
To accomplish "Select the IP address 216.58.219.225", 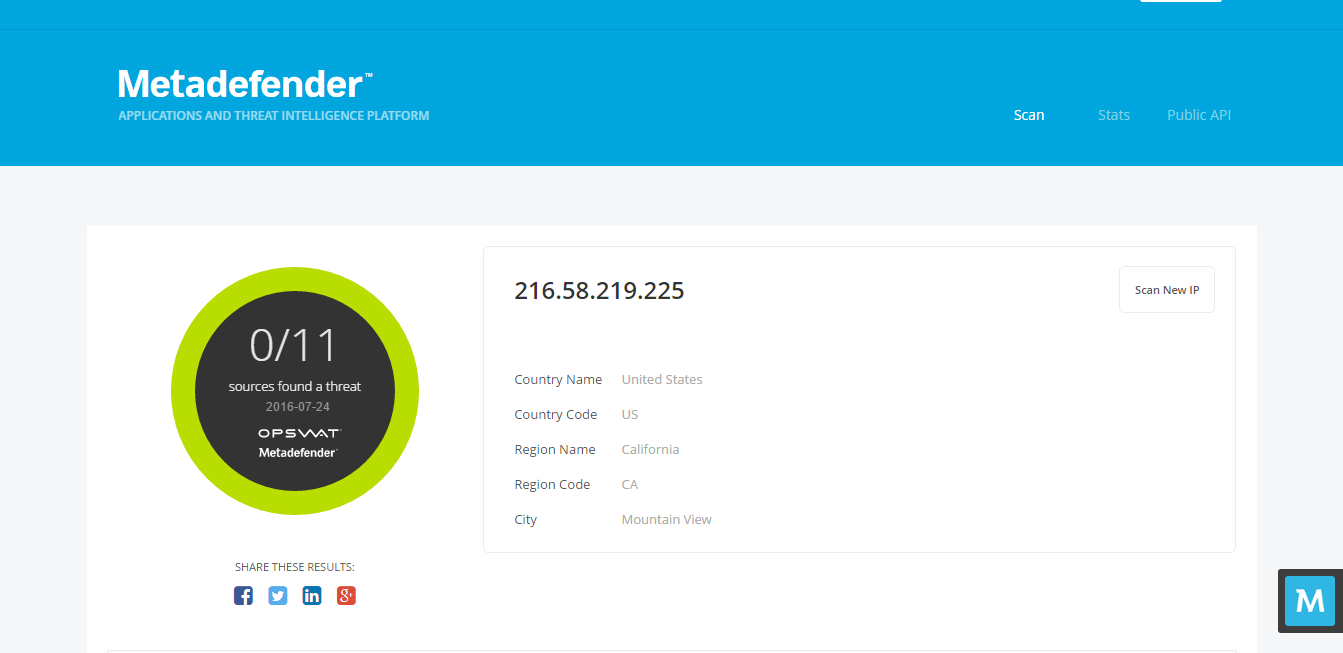I will 599,291.
